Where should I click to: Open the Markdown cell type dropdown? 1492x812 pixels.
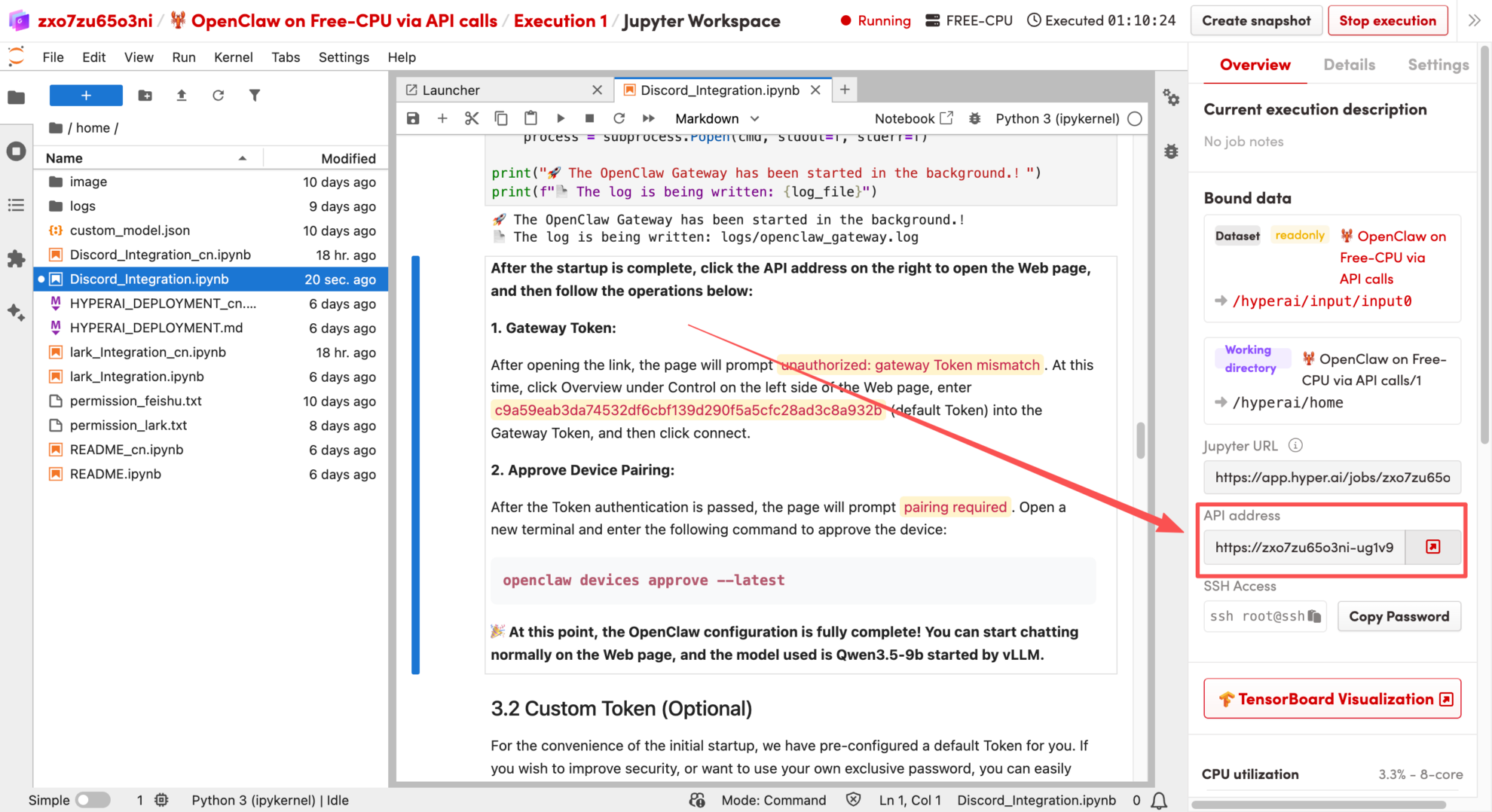pos(717,118)
